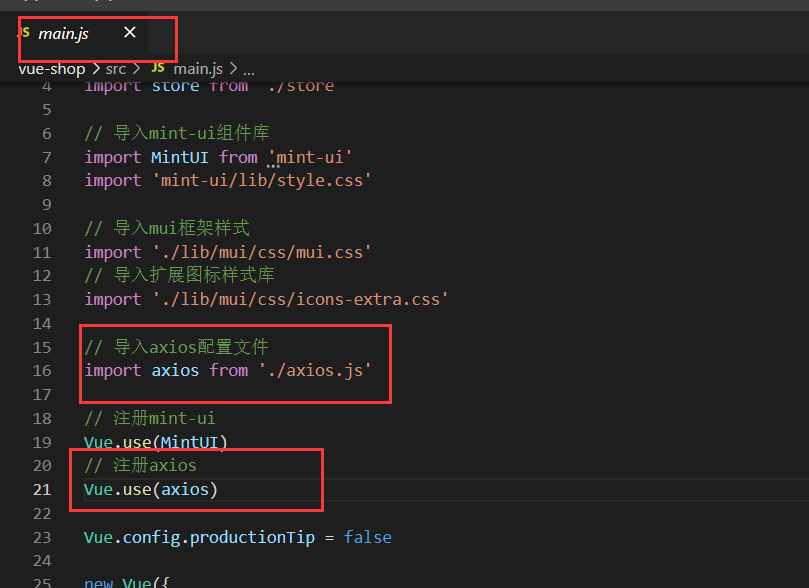Click the from keyword on line 16
This screenshot has height=588, width=809.
tap(229, 370)
